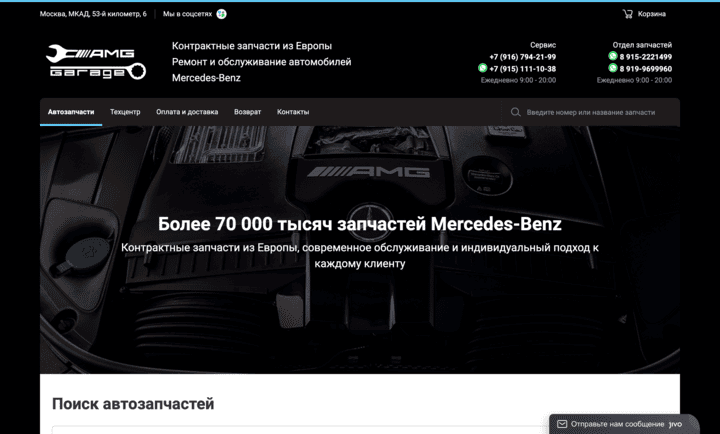Viewport: 720px width, 434px height.
Task: Click the address Москва, МКАД, 53-й километр
Action: (x=93, y=14)
